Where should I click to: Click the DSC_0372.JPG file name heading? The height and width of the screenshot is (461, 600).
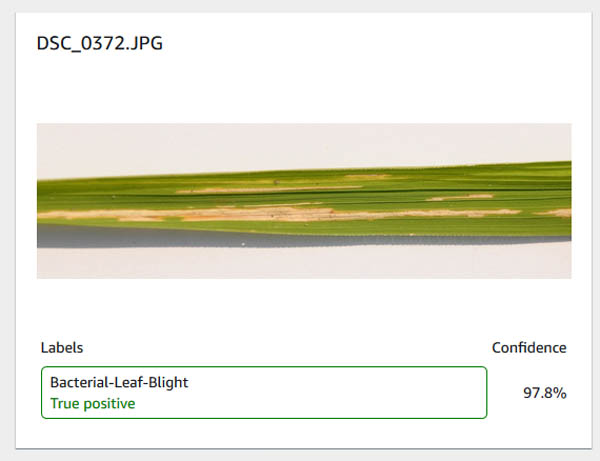coord(99,43)
